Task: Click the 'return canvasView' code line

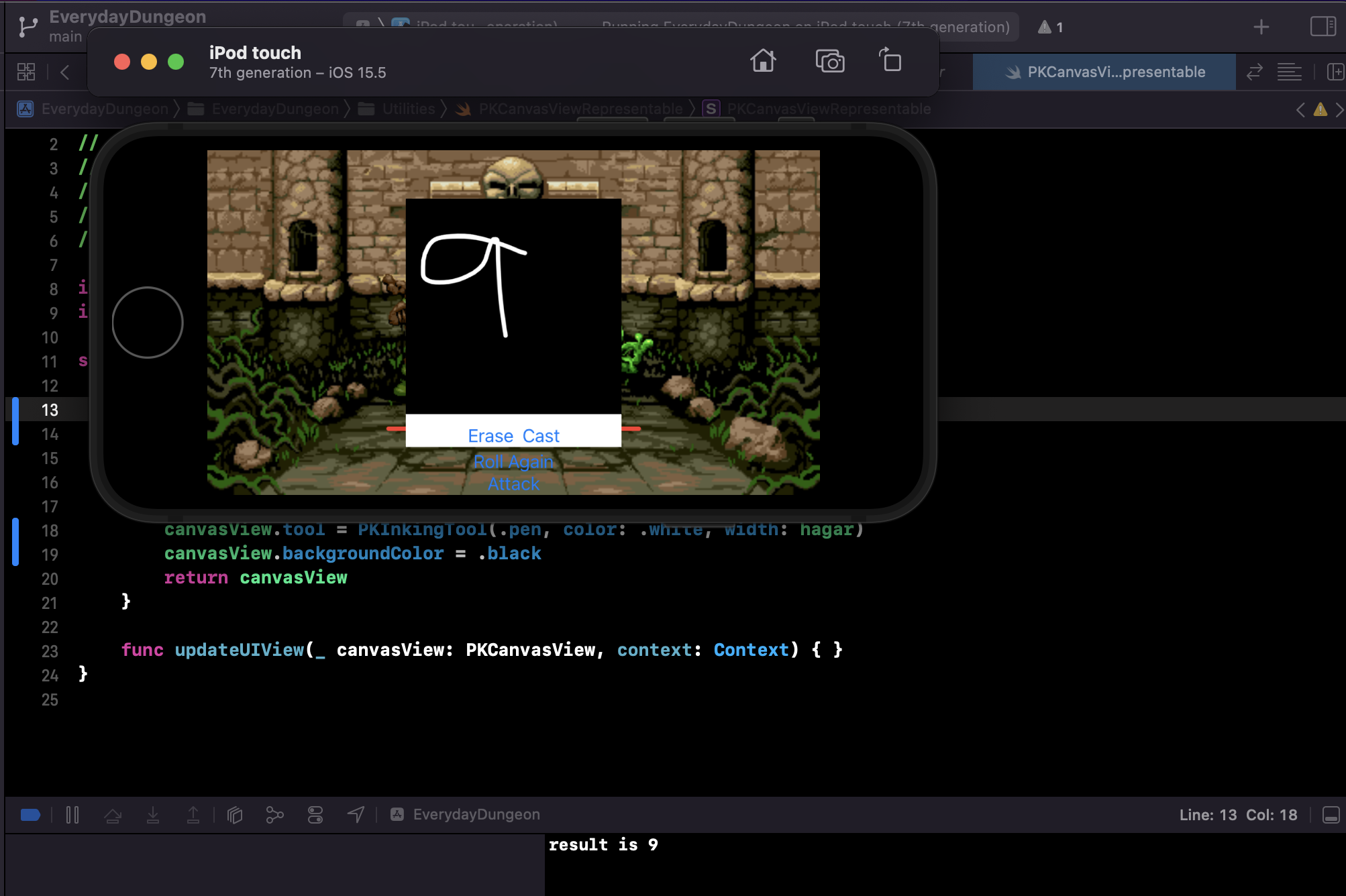Action: point(256,577)
